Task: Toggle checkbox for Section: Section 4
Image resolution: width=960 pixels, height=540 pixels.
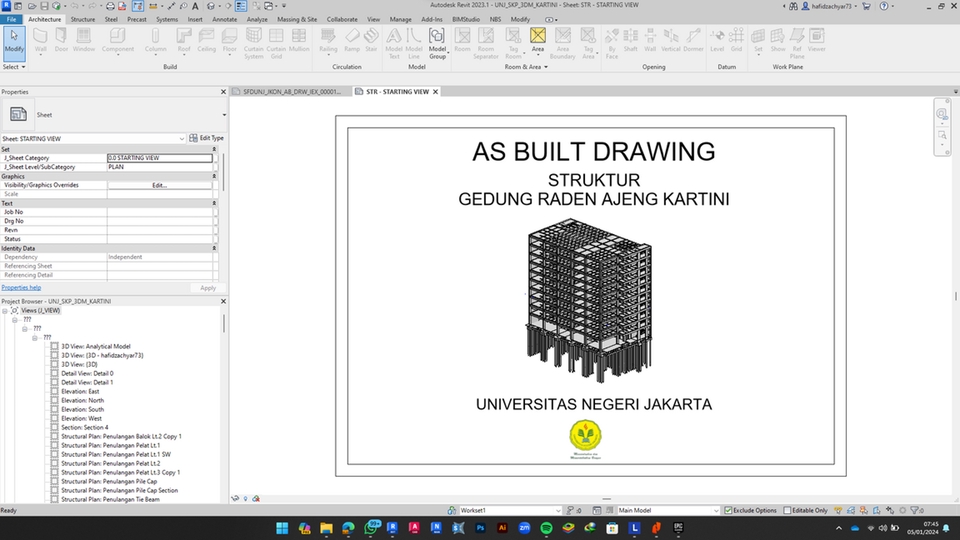Action: tap(54, 427)
